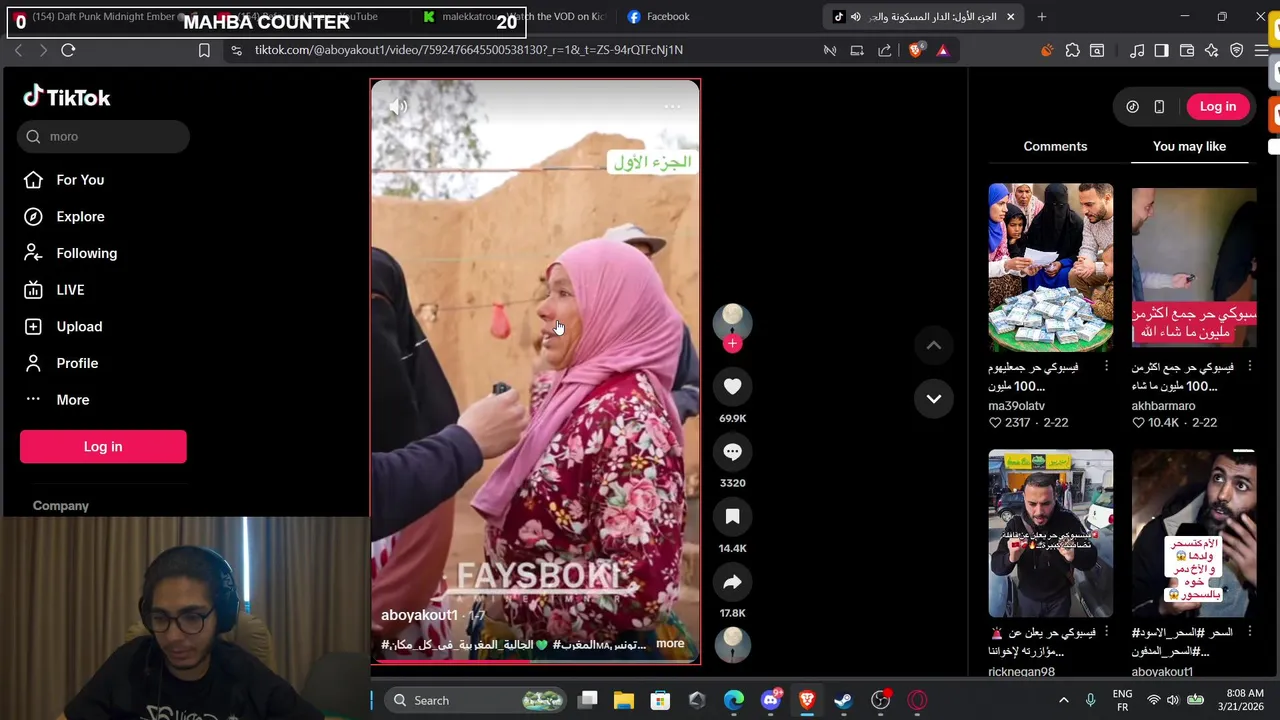Switch to the Comments tab
The image size is (1280, 720).
click(1055, 146)
